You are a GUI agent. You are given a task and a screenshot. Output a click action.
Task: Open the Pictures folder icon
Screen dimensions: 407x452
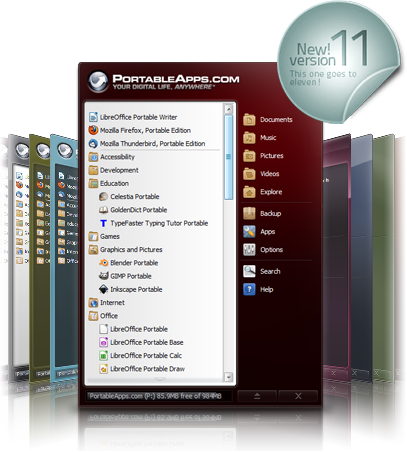pyautogui.click(x=249, y=156)
